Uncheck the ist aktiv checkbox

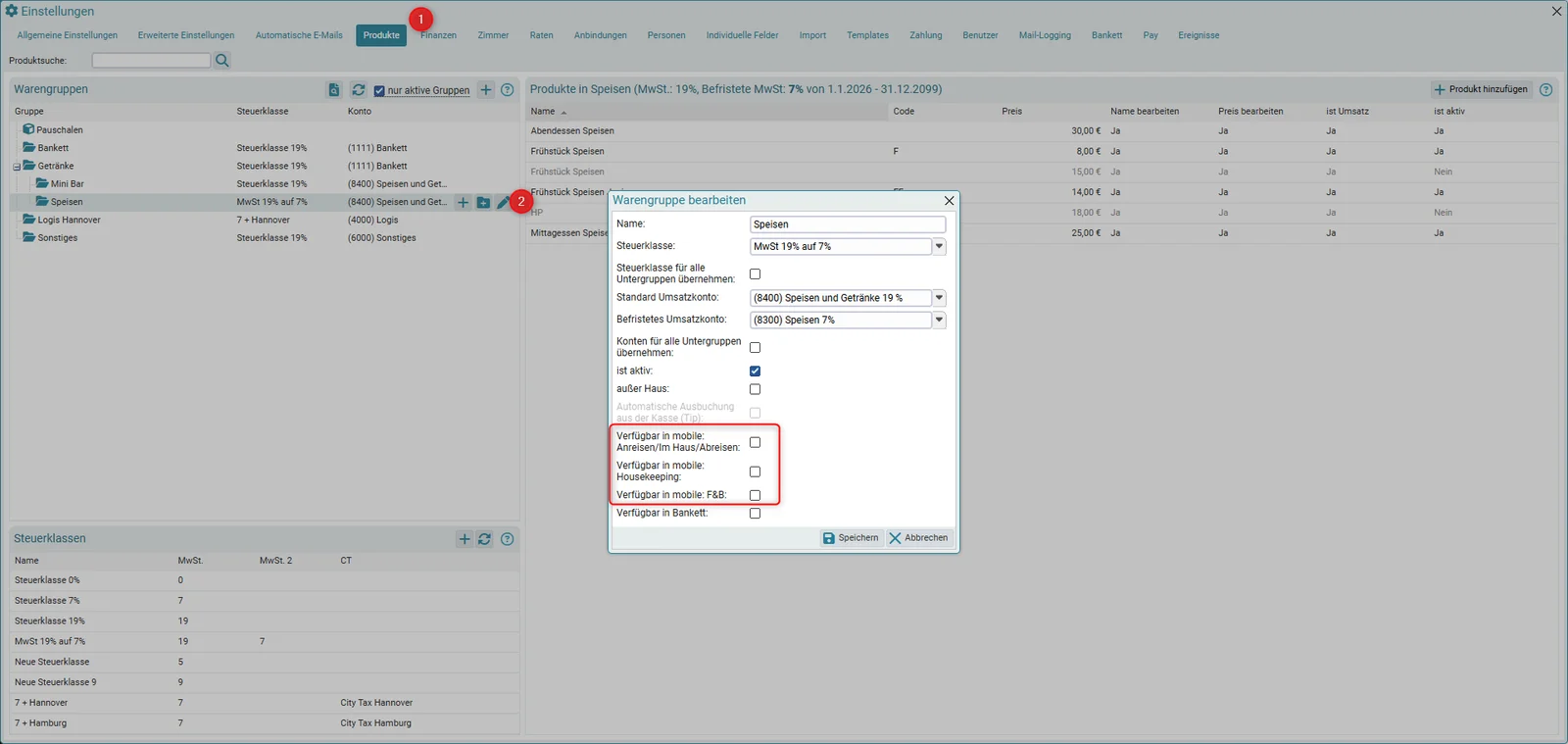click(755, 371)
